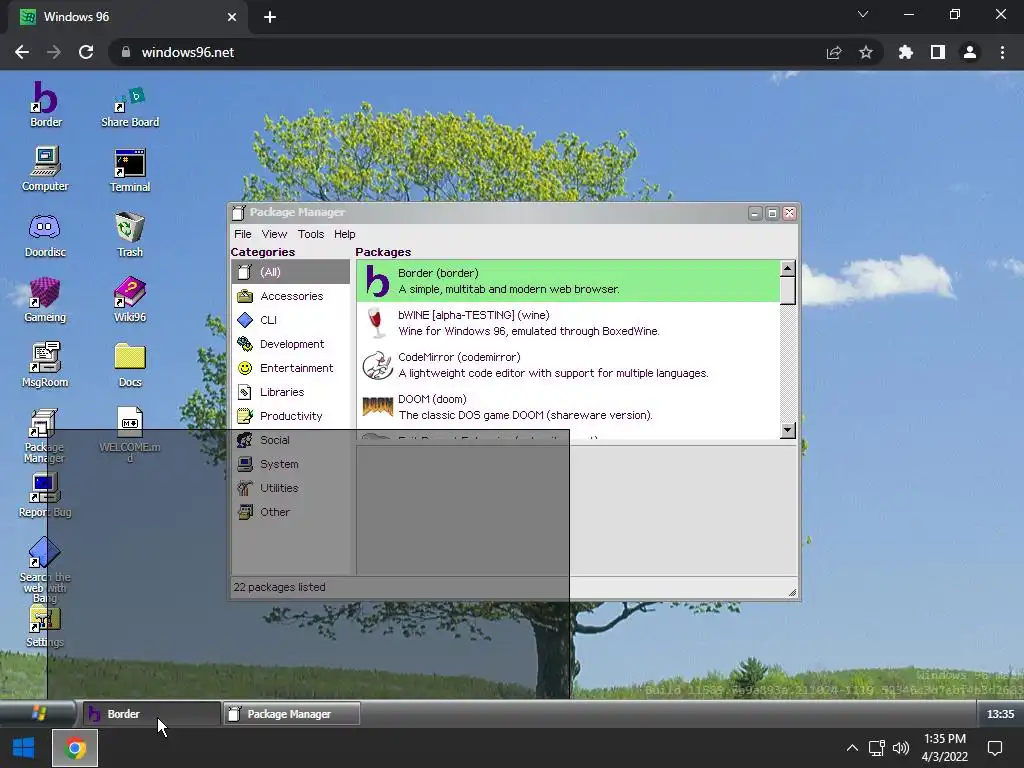Select the Development category

pyautogui.click(x=291, y=344)
